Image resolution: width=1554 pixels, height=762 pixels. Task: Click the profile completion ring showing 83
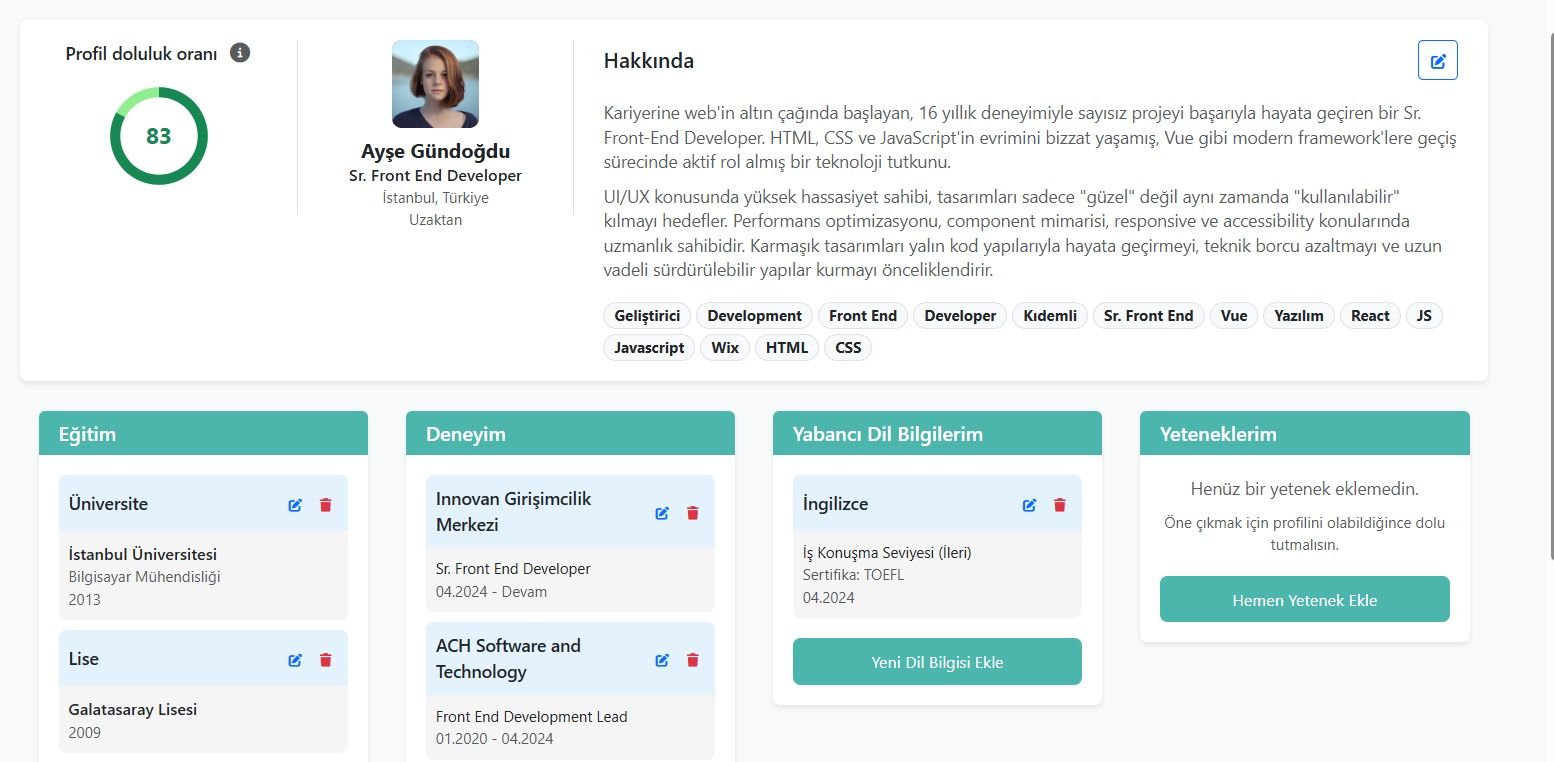(159, 136)
